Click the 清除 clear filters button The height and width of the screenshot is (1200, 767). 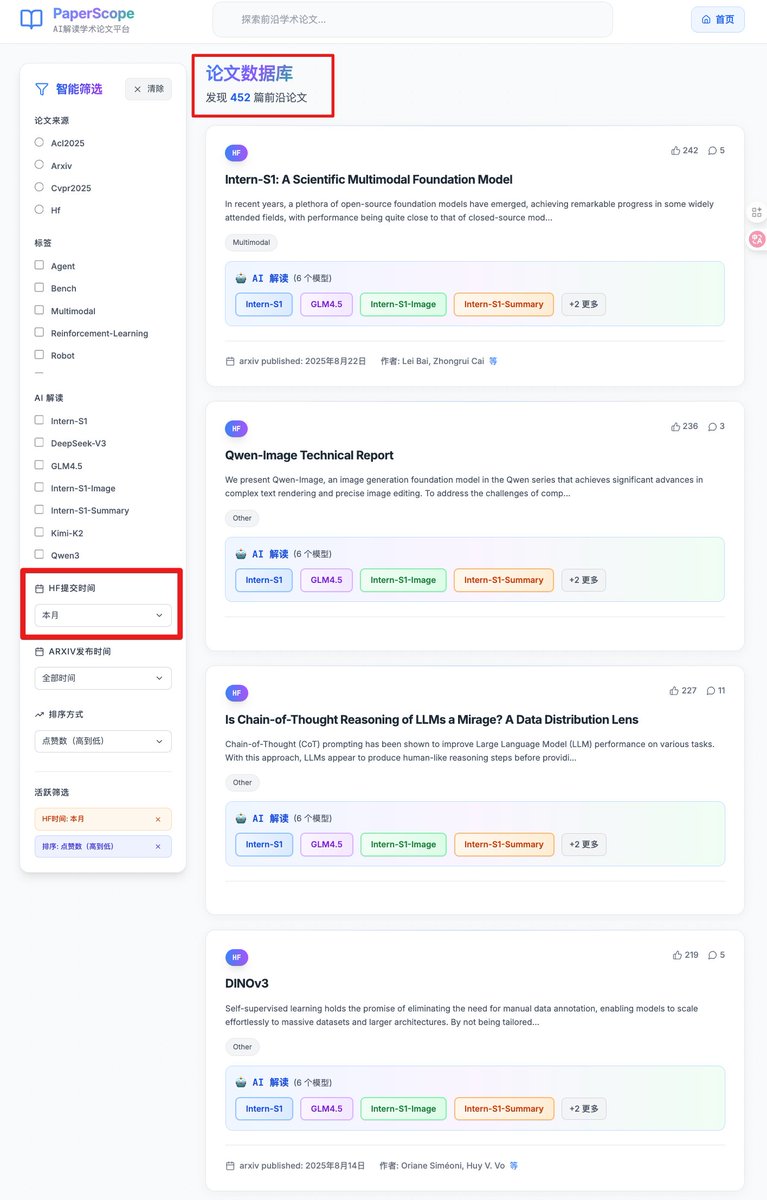[148, 89]
